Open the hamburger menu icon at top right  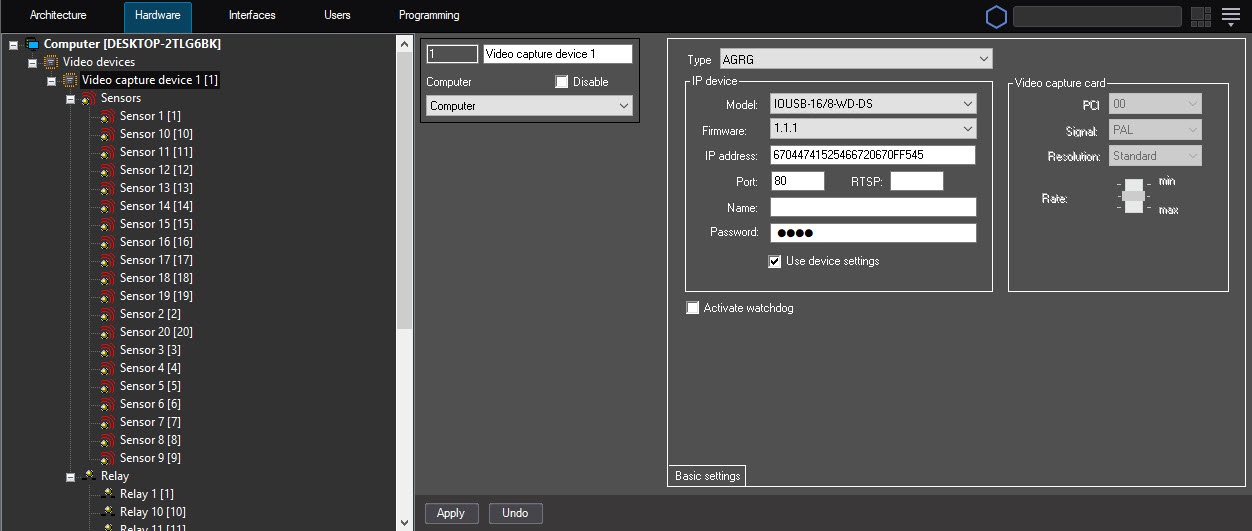[1231, 16]
